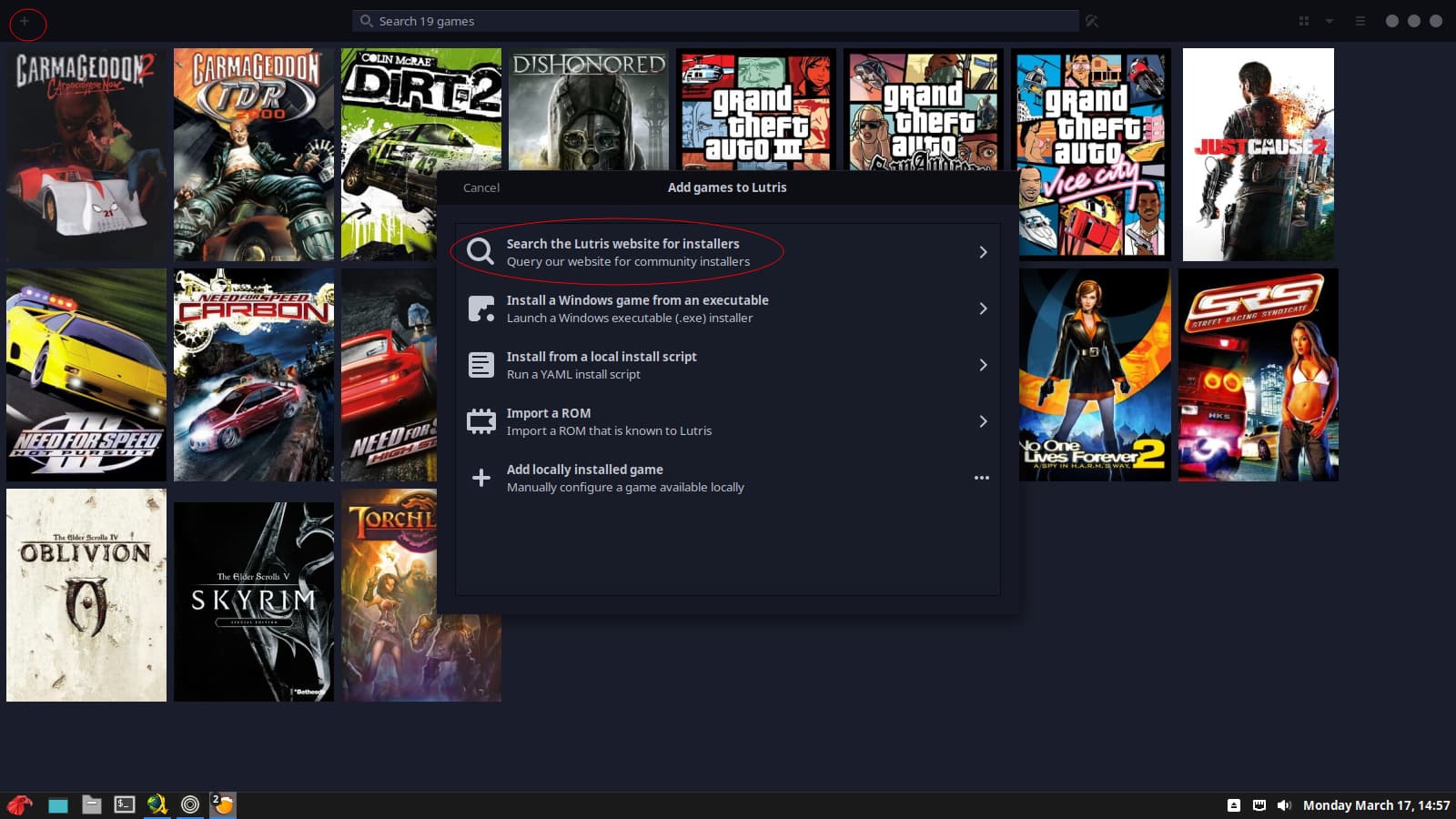Open the Lutris hamburger menu
Image resolution: width=1456 pixels, height=819 pixels.
pos(1360,21)
